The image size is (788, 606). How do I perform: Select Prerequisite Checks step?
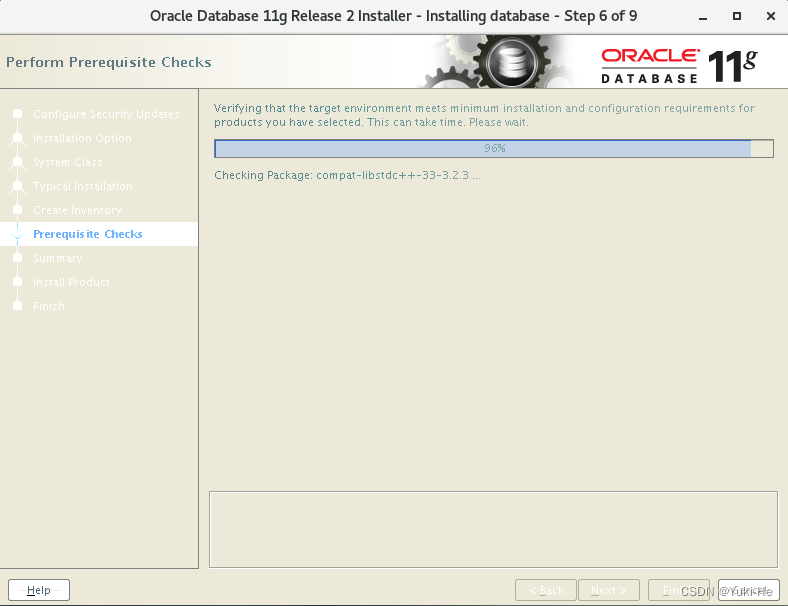tap(87, 234)
